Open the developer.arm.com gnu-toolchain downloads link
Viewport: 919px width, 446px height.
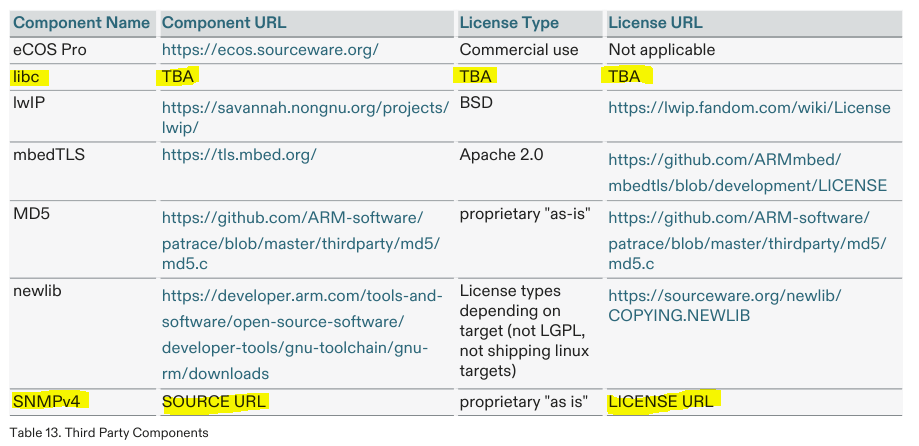[302, 335]
